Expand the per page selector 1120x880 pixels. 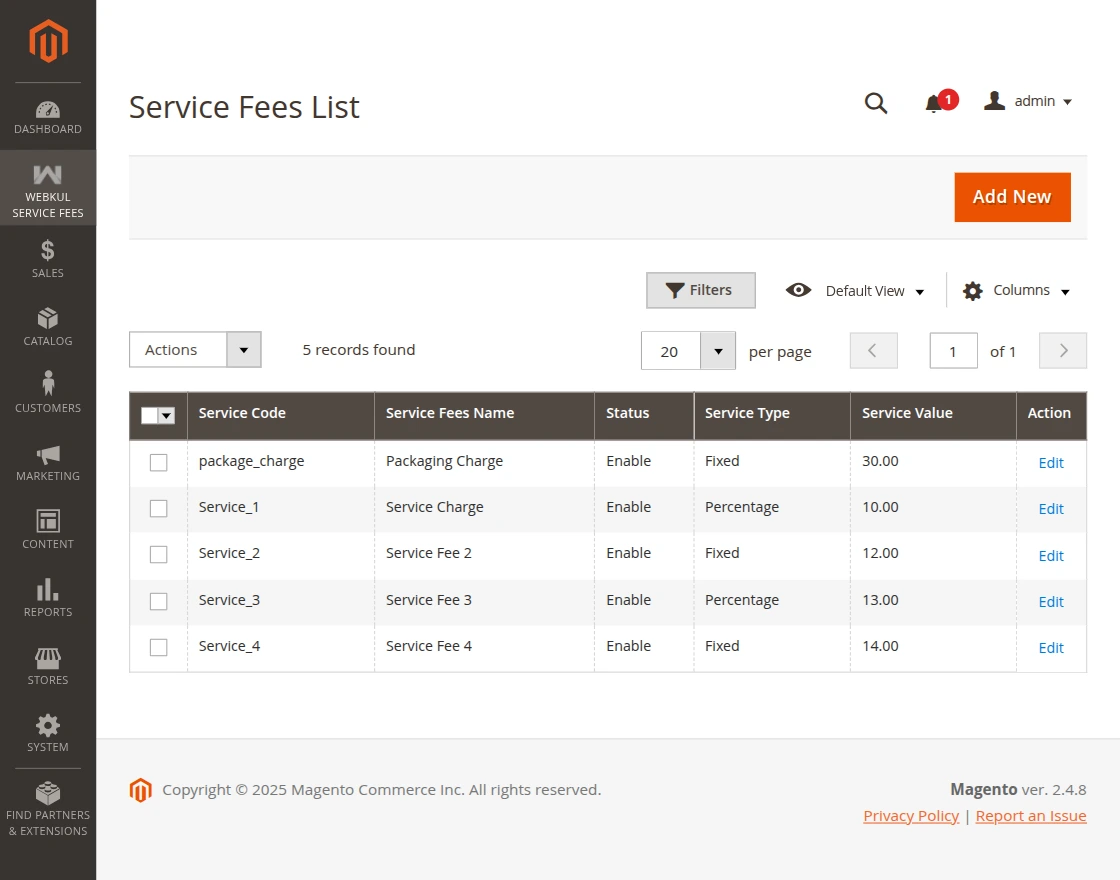coord(717,351)
